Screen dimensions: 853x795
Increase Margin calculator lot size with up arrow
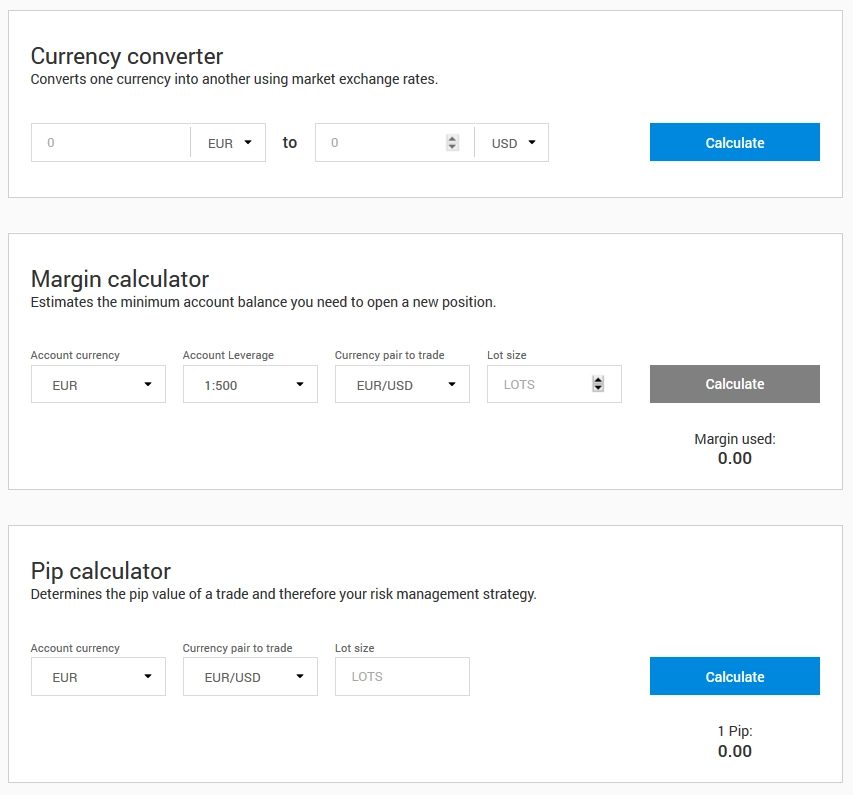pos(598,380)
